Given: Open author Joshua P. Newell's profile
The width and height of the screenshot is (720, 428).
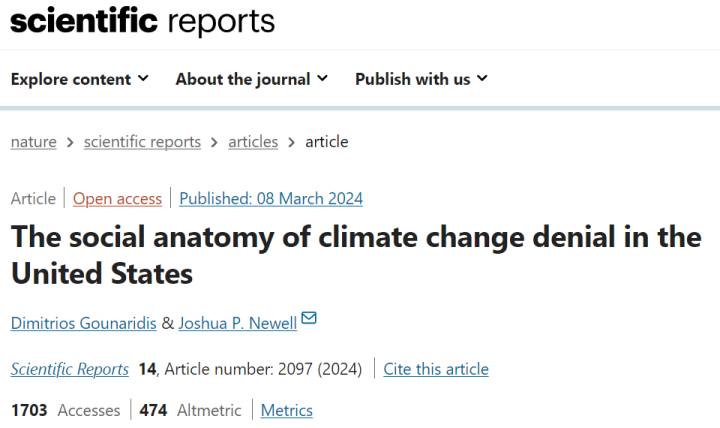Looking at the screenshot, I should pos(236,321).
